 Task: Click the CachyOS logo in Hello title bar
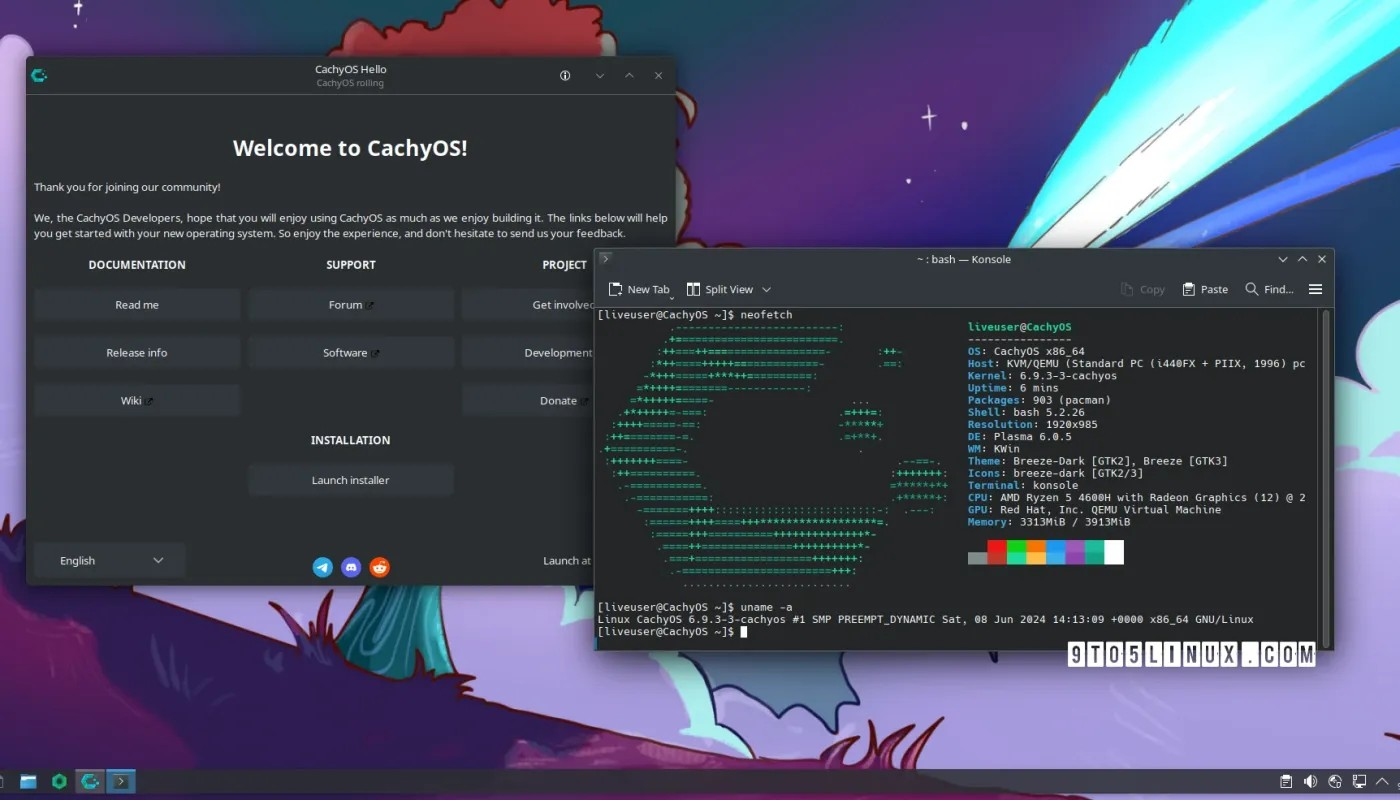tap(39, 75)
